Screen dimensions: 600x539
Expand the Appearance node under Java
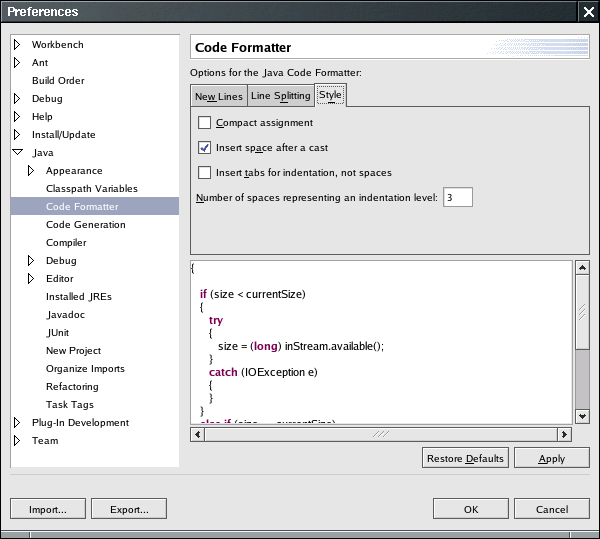(31, 170)
